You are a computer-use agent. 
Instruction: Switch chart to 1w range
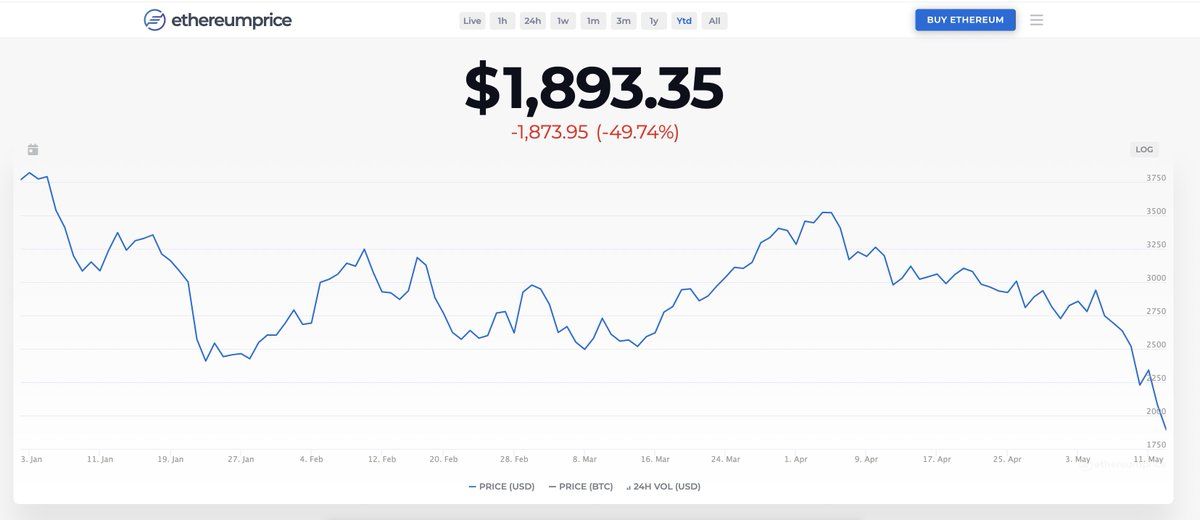click(x=563, y=21)
